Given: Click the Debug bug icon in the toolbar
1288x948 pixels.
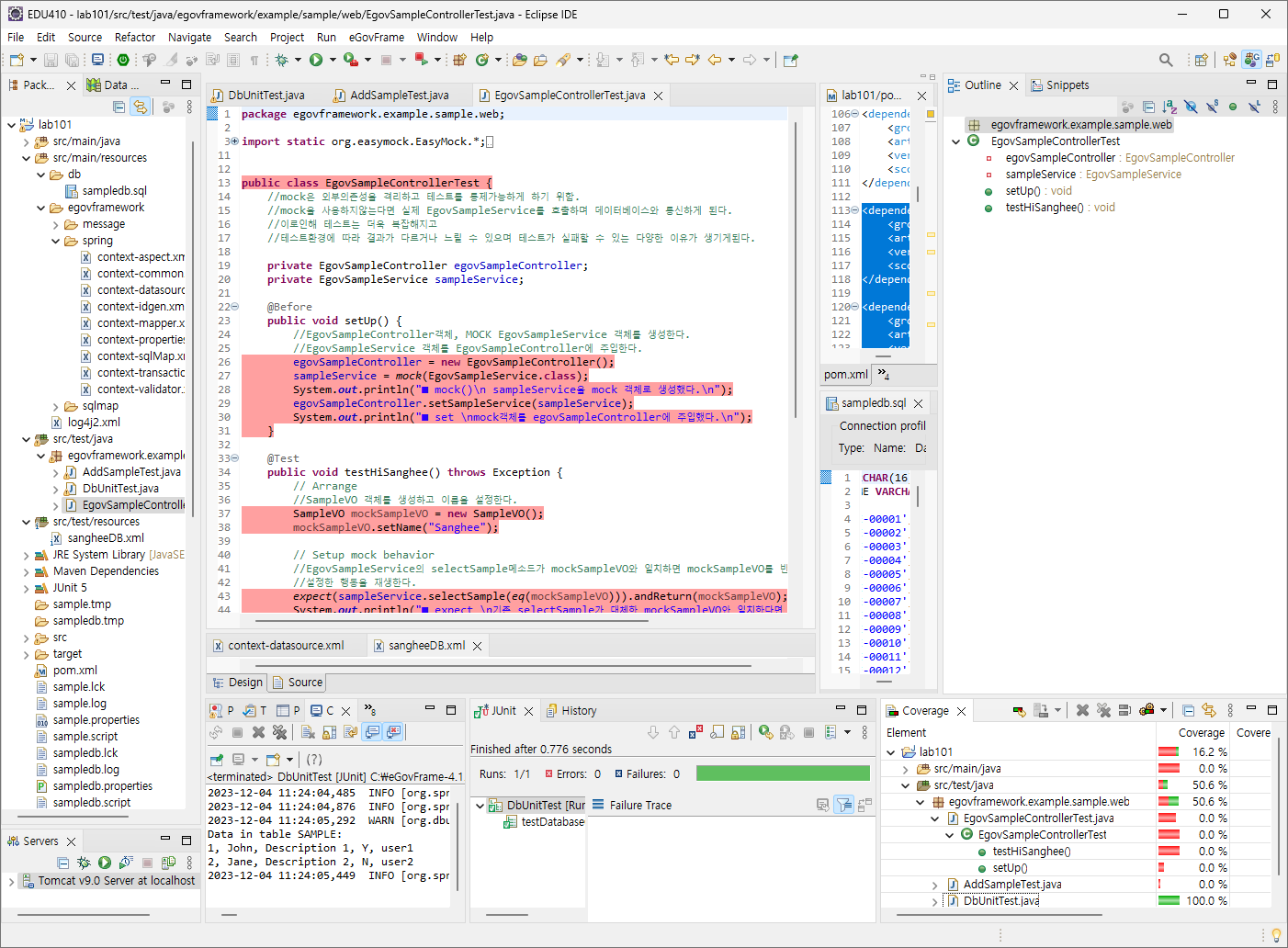Looking at the screenshot, I should click(x=282, y=60).
